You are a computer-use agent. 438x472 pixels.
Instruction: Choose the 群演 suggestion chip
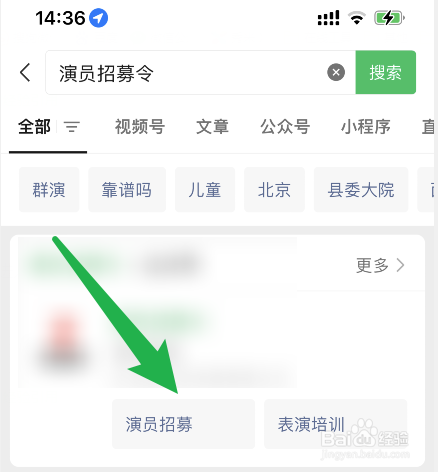49,190
